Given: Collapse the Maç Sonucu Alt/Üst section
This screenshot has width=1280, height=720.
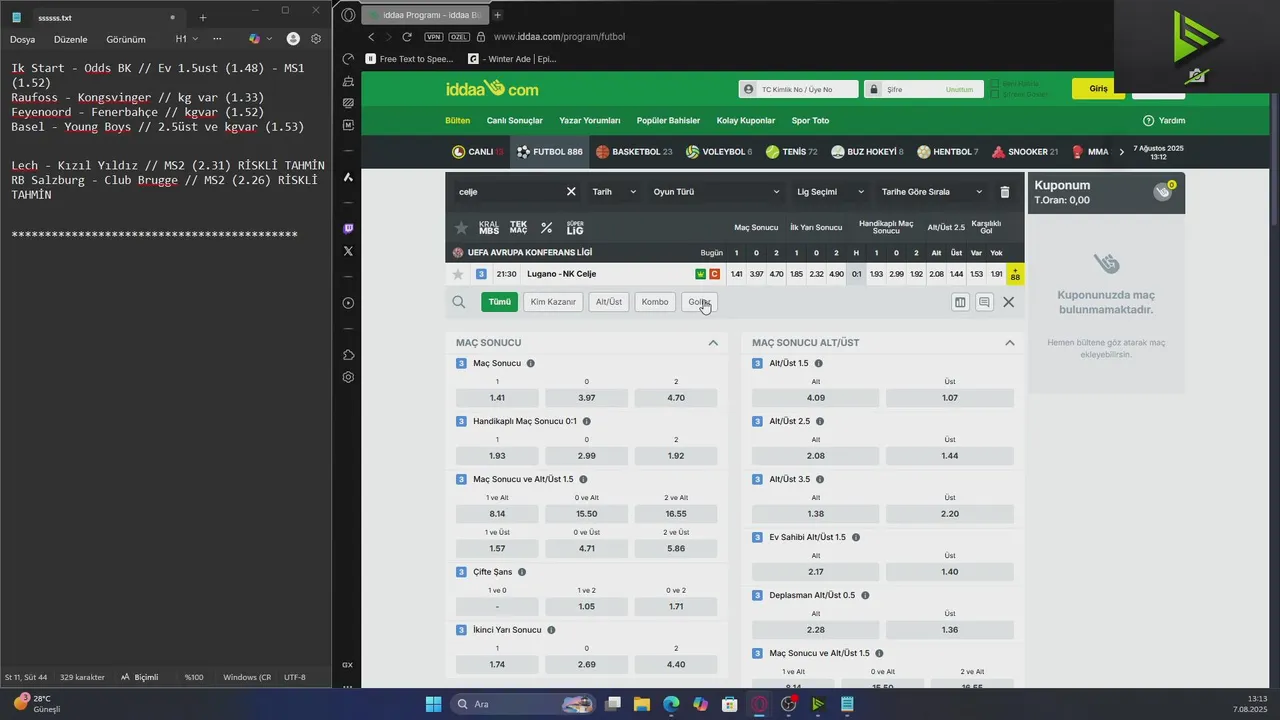Looking at the screenshot, I should coord(1009,343).
